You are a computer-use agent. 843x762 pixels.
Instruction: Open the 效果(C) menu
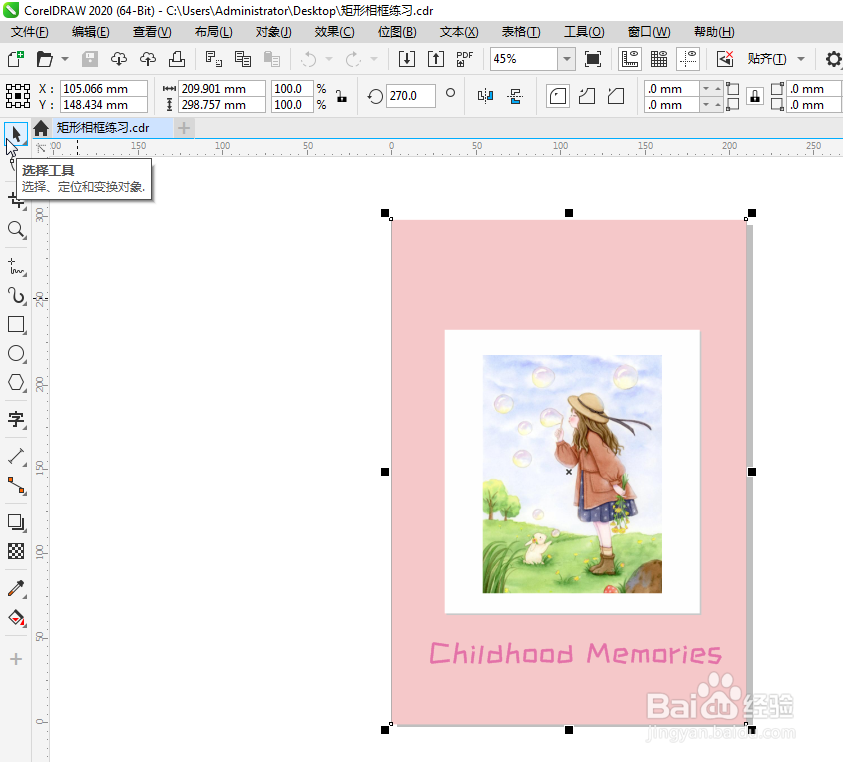[x=334, y=32]
